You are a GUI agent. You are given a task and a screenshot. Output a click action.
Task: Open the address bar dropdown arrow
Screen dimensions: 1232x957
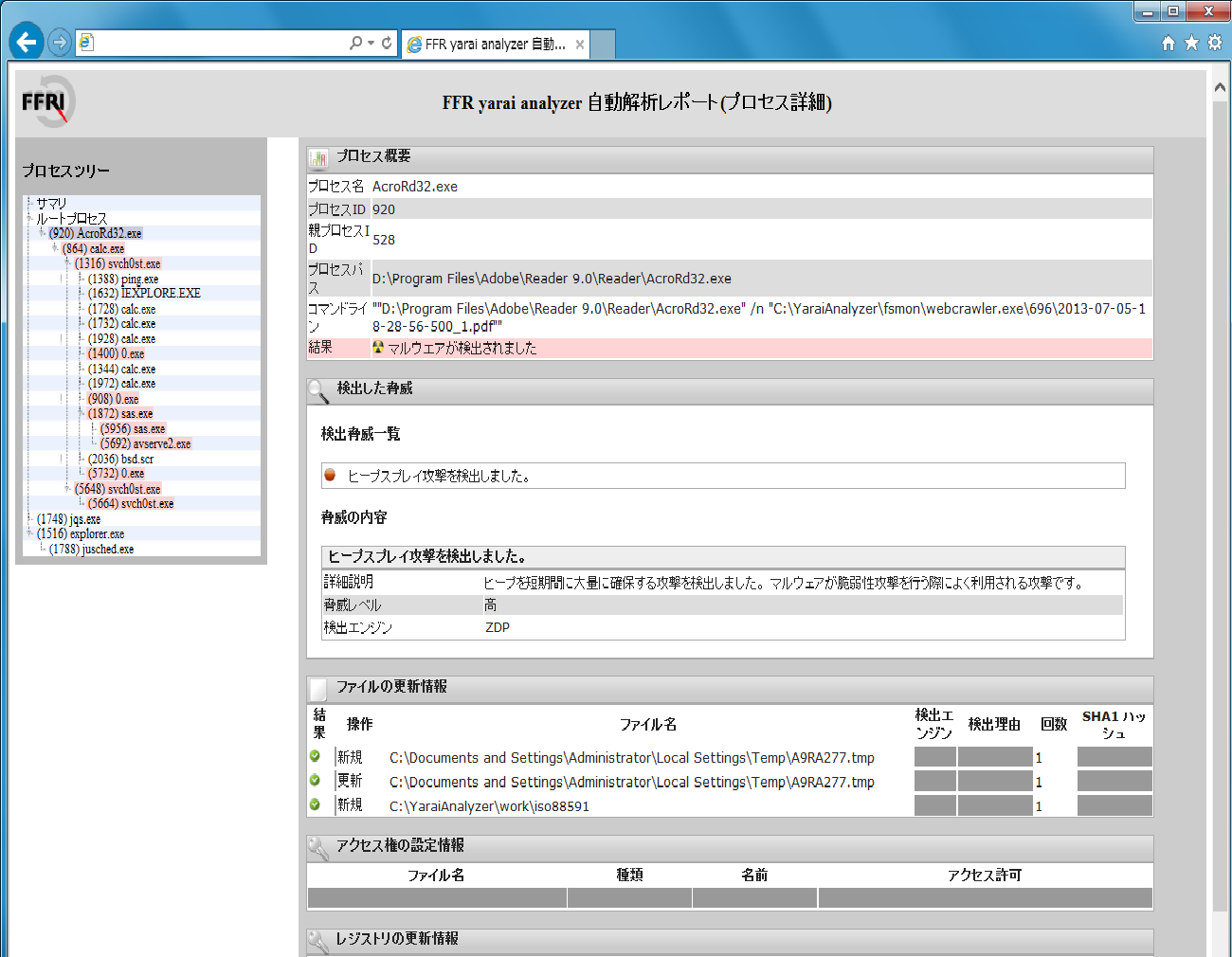pos(371,43)
